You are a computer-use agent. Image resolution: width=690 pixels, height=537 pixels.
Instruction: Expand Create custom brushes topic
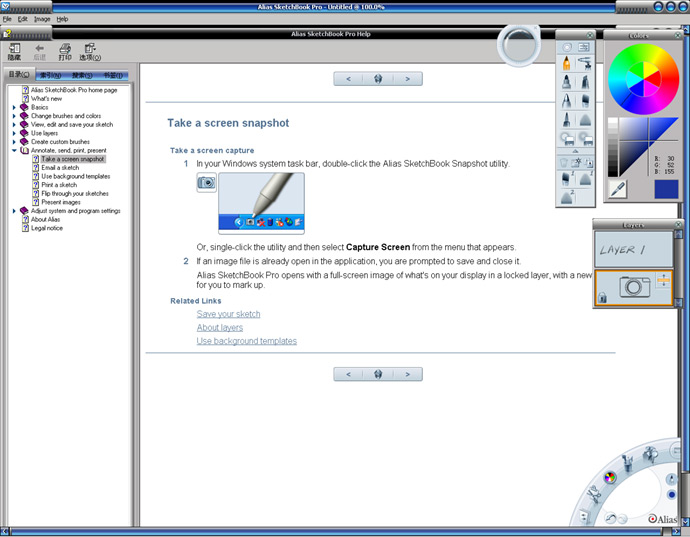14,142
